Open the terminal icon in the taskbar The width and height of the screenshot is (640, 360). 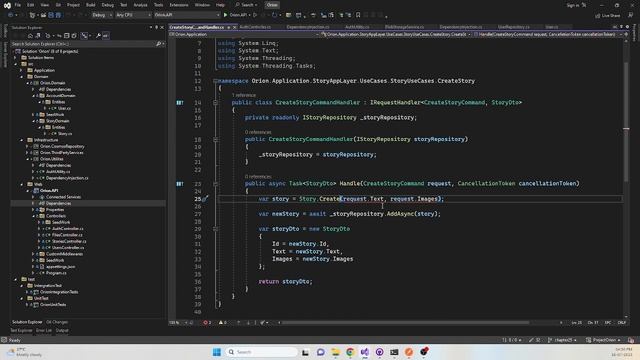click(394, 352)
